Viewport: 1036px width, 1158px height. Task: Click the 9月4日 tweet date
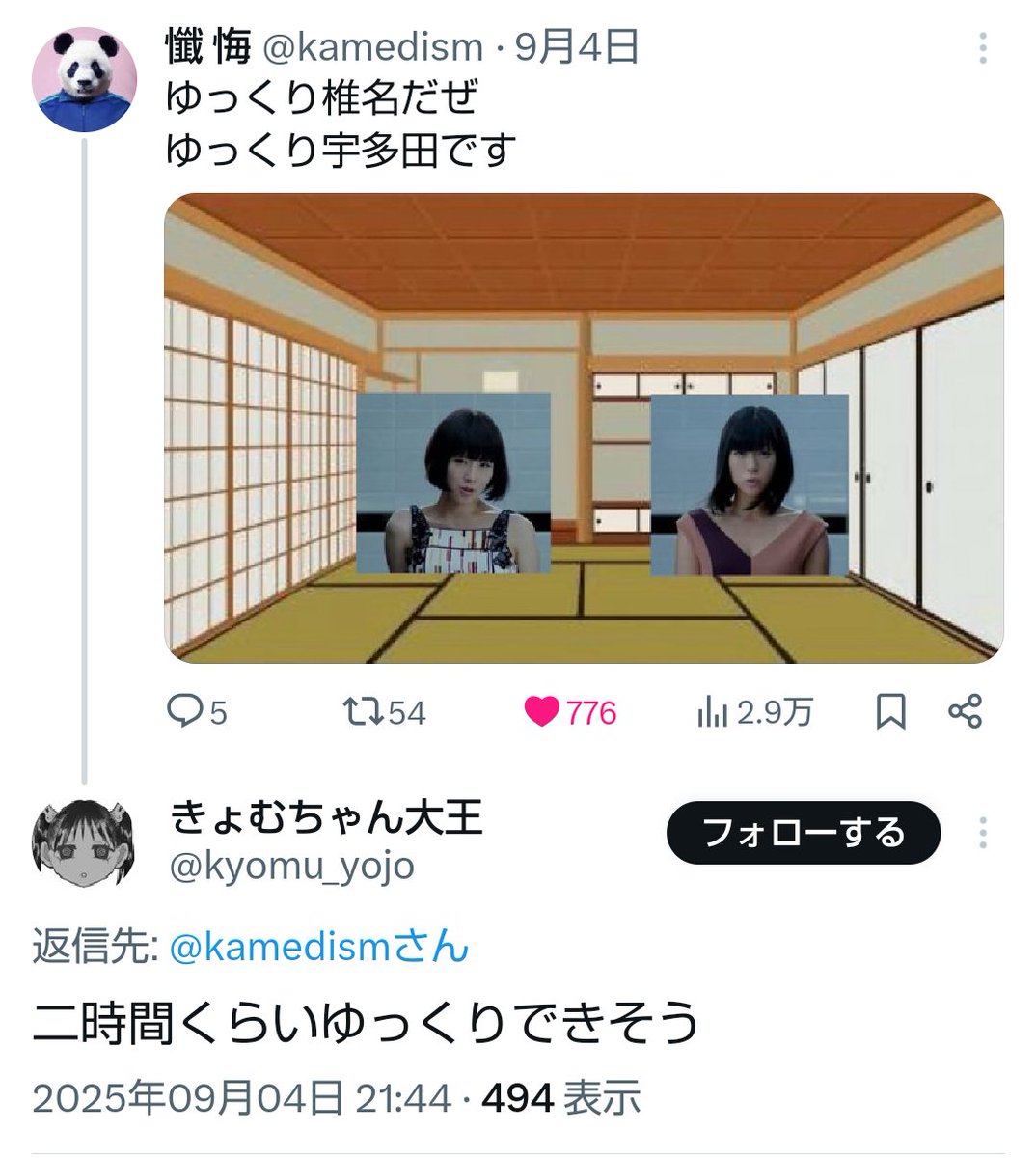point(577,46)
